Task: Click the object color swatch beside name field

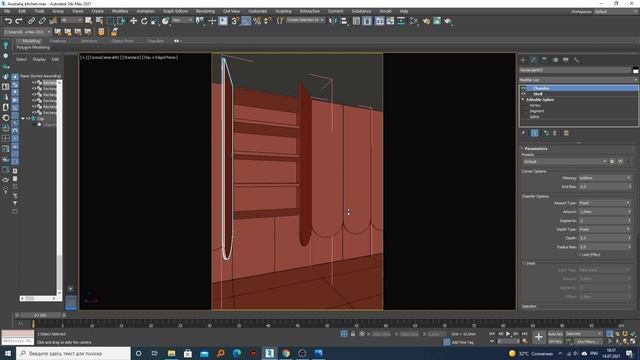Action: coord(636,70)
